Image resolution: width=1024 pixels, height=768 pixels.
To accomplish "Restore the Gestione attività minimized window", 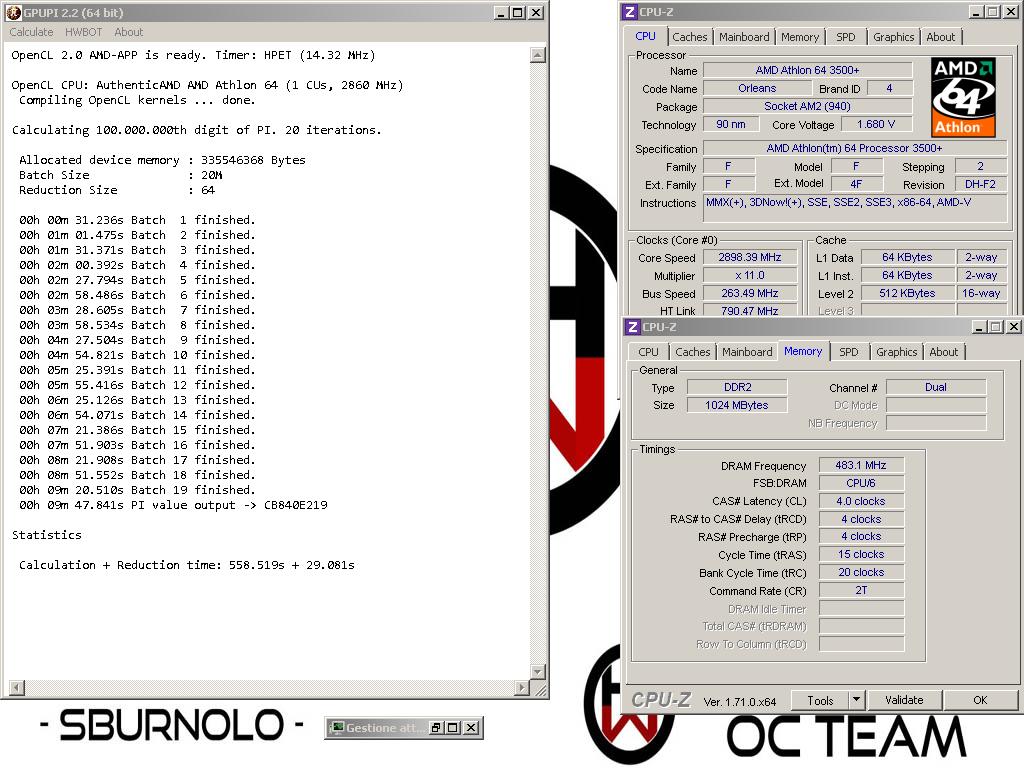I will click(x=436, y=728).
